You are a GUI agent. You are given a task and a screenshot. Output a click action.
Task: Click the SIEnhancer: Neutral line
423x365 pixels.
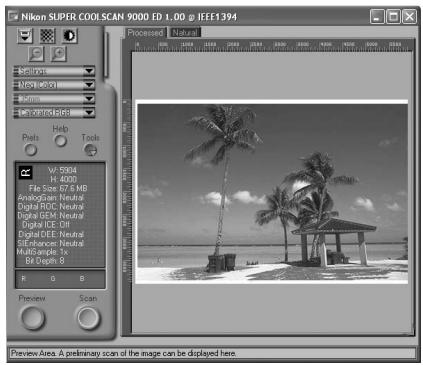point(50,243)
